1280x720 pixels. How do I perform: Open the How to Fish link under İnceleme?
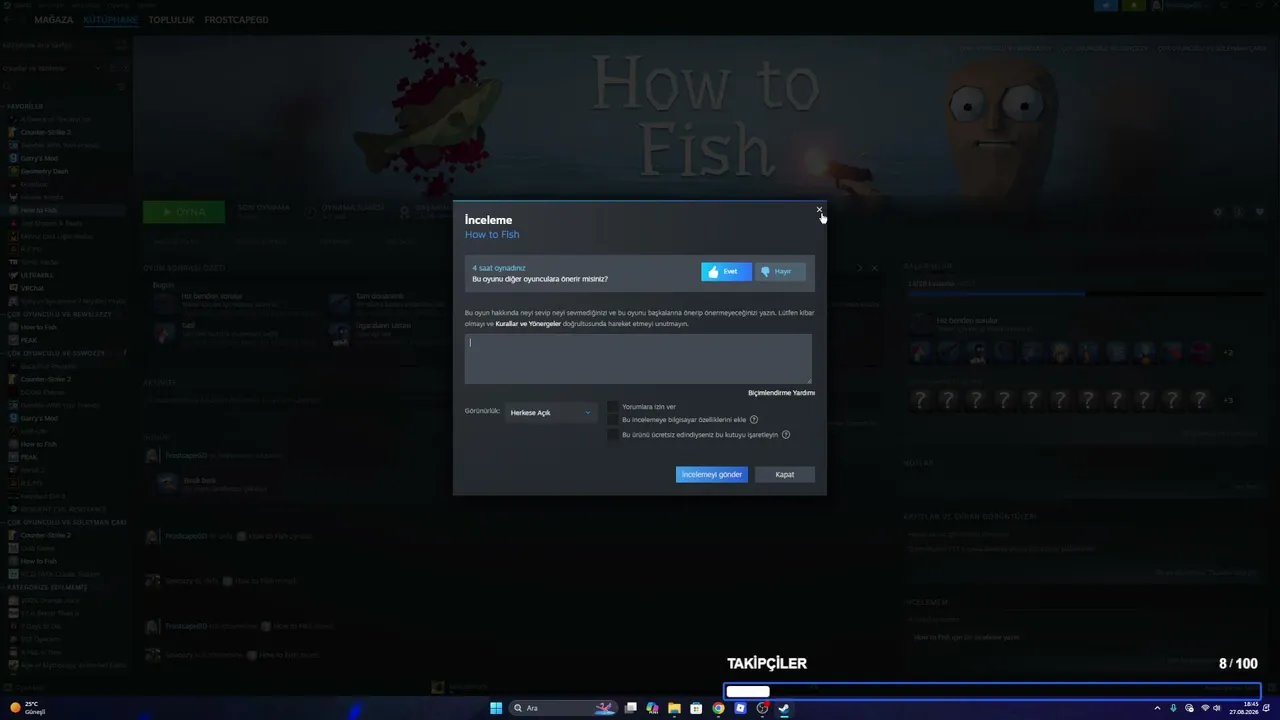click(x=492, y=235)
